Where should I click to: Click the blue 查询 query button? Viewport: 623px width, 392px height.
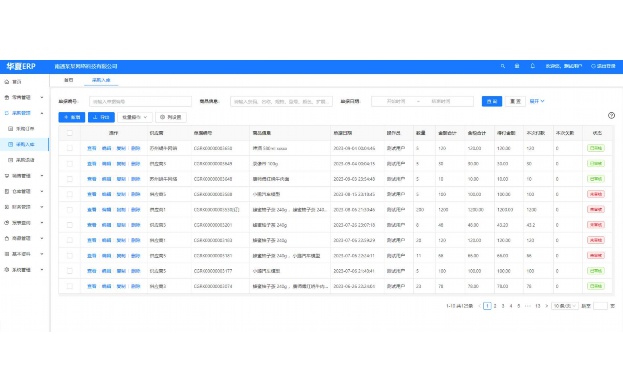(492, 101)
